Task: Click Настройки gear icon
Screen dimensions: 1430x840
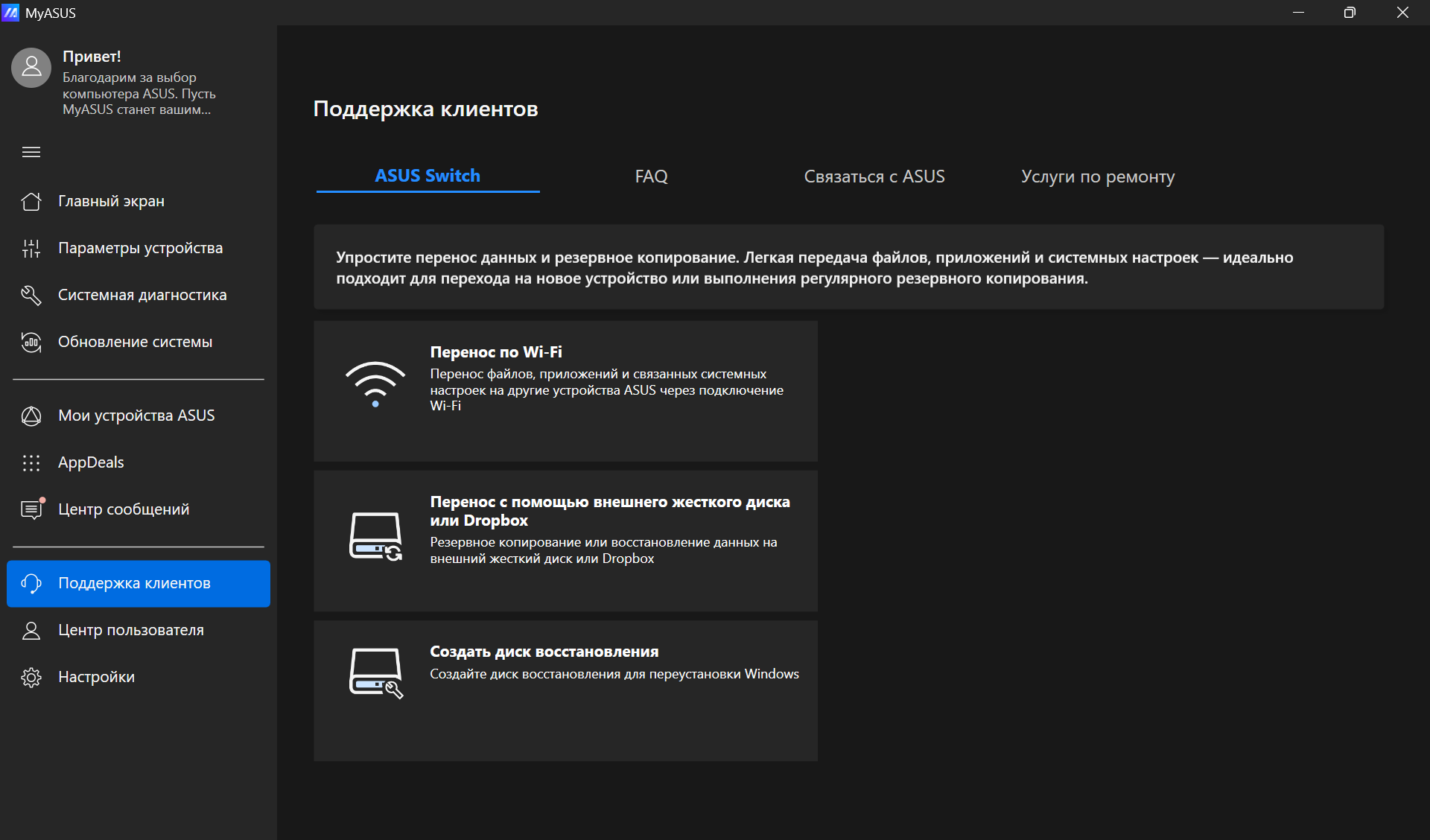Action: click(x=31, y=677)
